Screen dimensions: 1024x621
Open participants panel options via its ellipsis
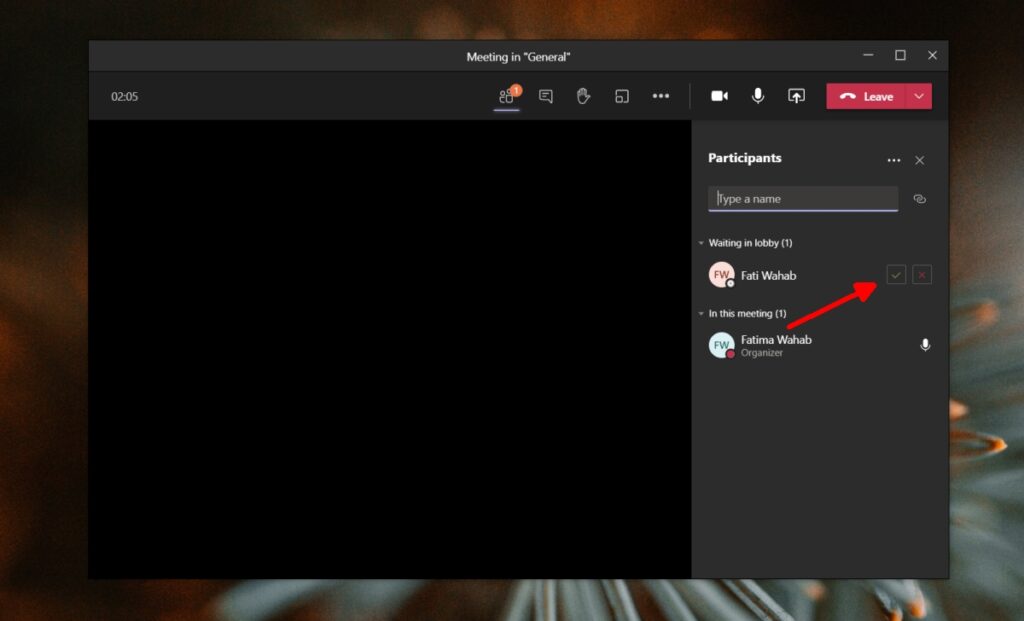[x=894, y=160]
